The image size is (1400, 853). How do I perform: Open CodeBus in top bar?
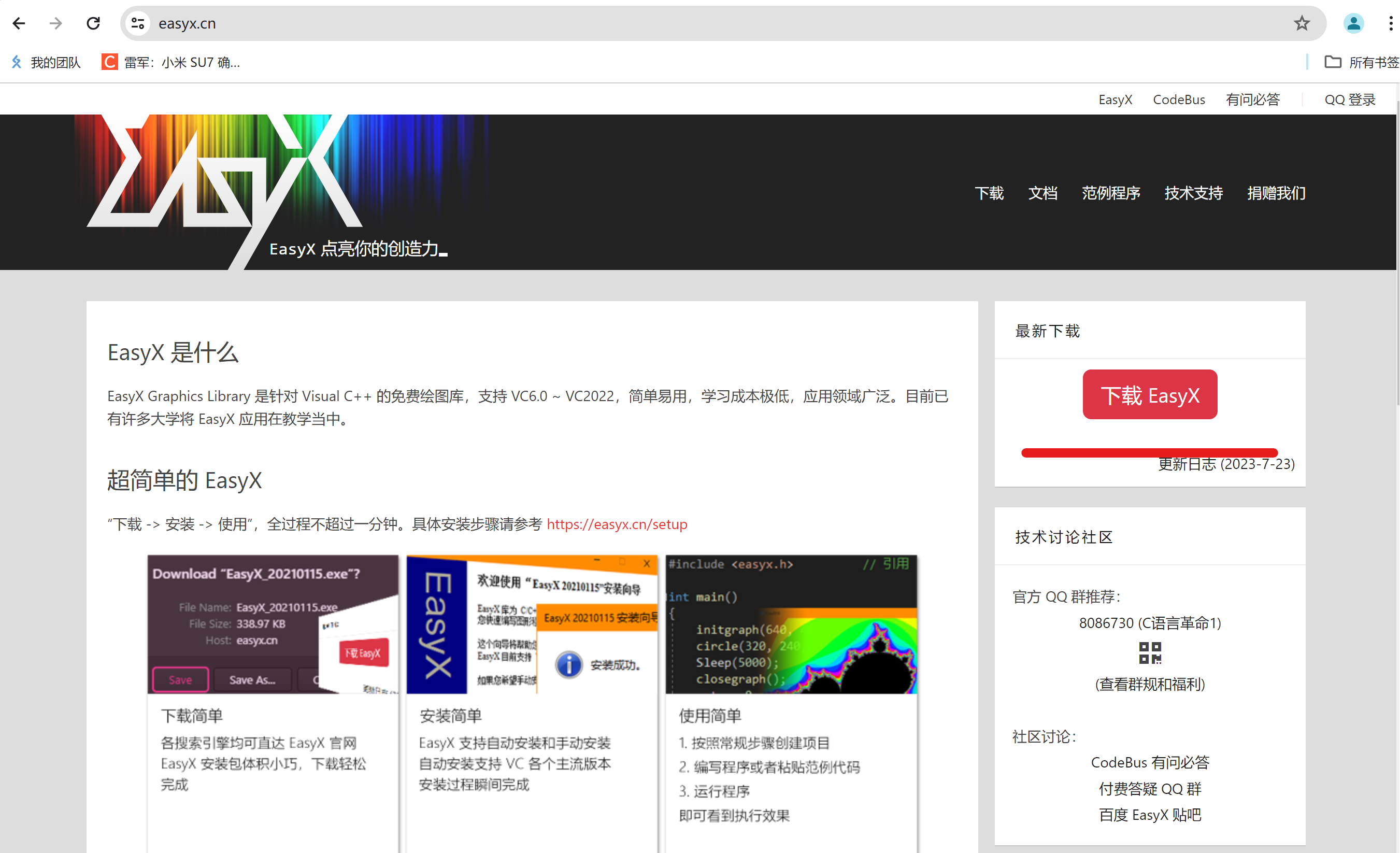[1179, 99]
